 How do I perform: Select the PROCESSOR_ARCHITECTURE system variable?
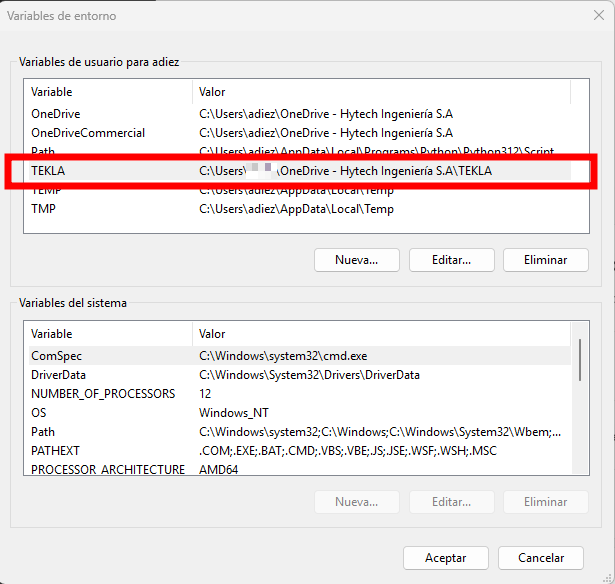[108, 469]
